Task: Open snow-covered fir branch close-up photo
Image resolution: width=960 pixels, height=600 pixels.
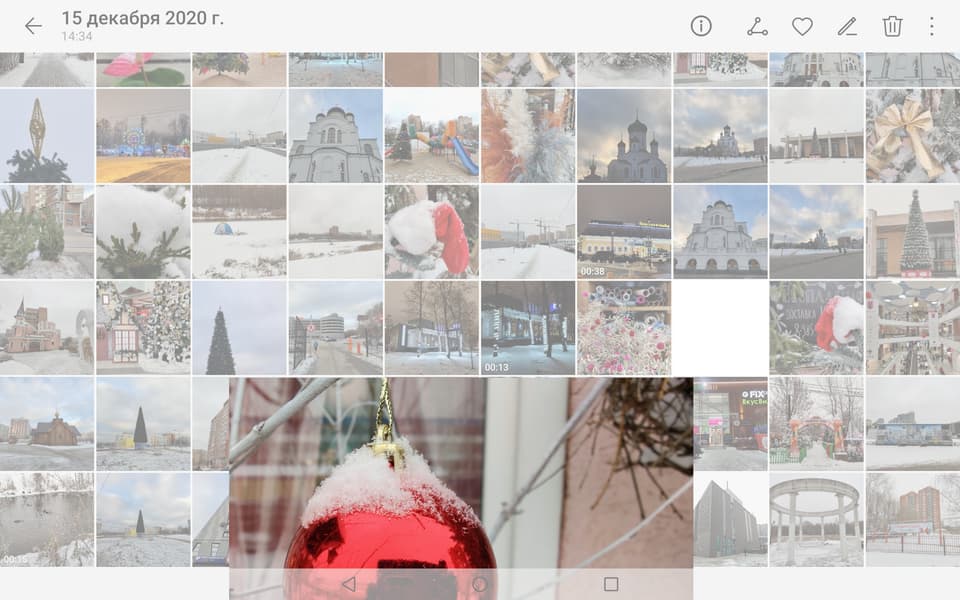Action: (143, 232)
